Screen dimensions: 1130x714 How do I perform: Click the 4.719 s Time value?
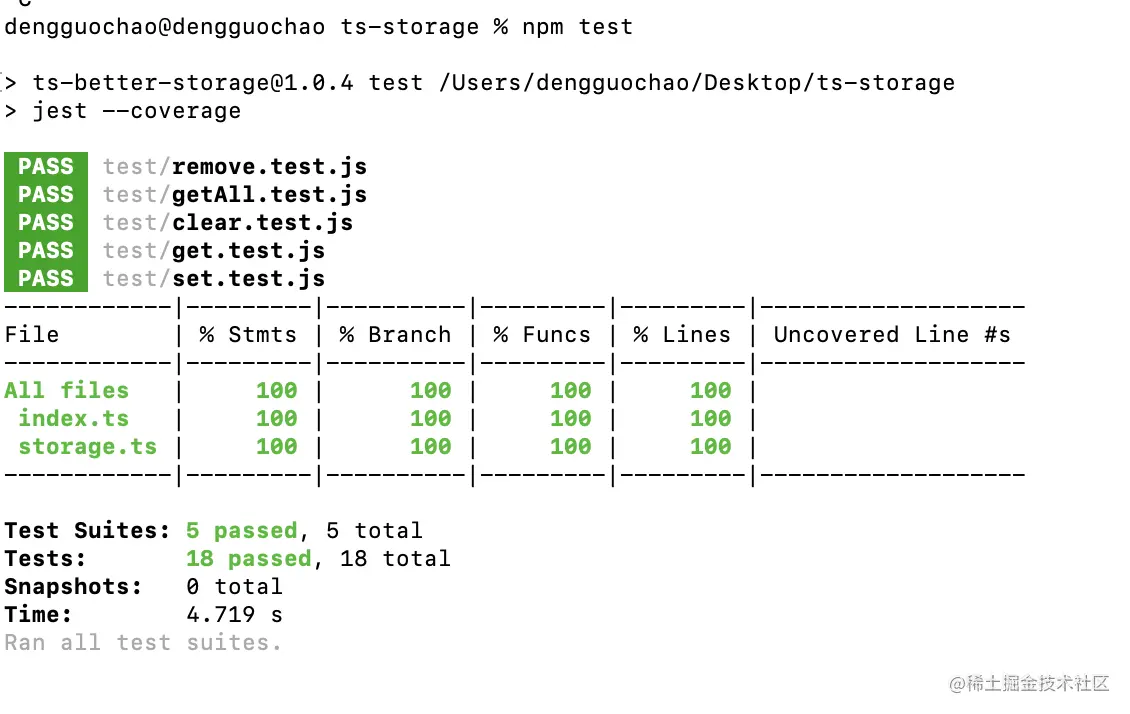tap(234, 614)
